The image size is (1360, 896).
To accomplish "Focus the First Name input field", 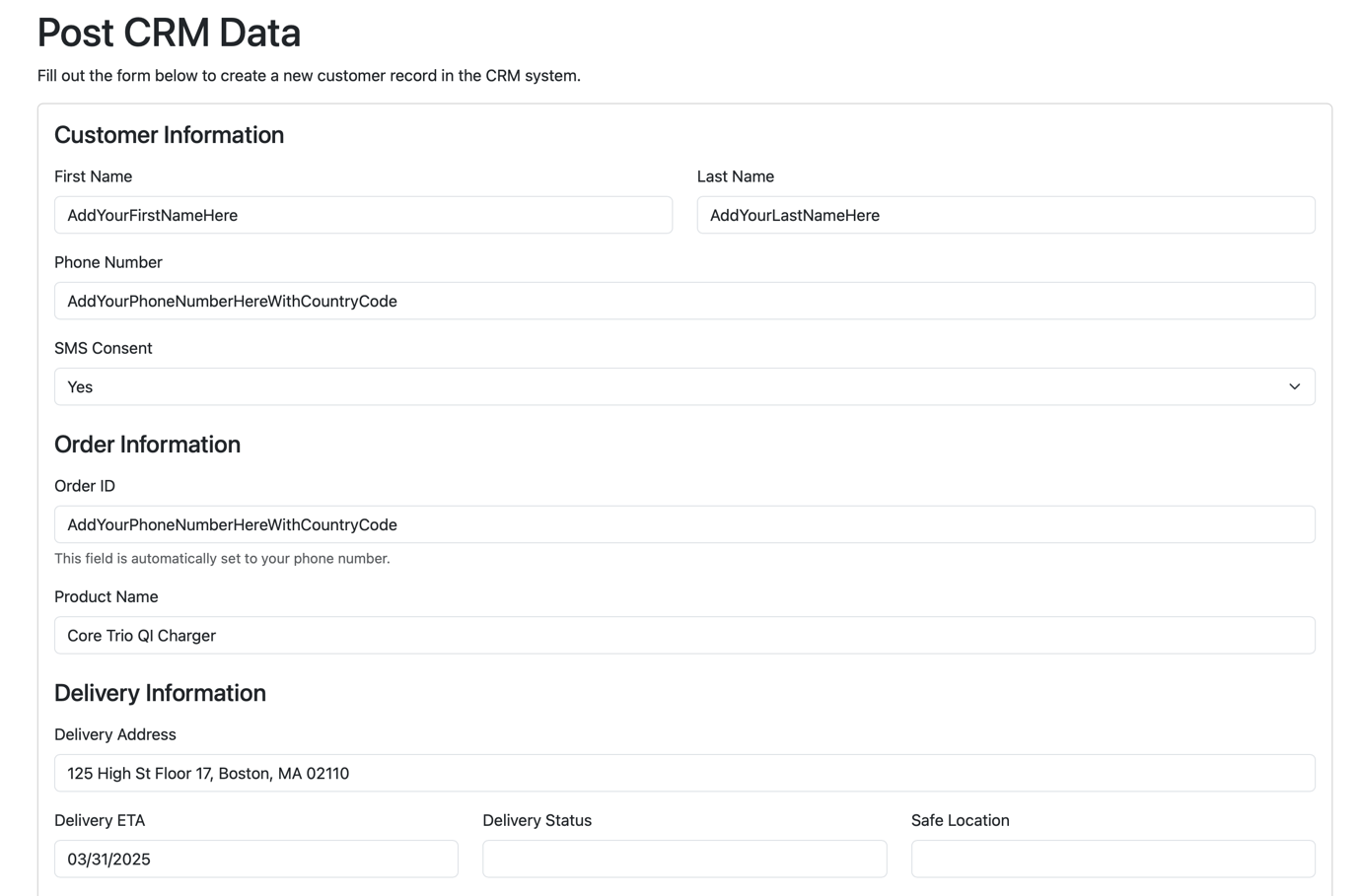I will tap(363, 215).
